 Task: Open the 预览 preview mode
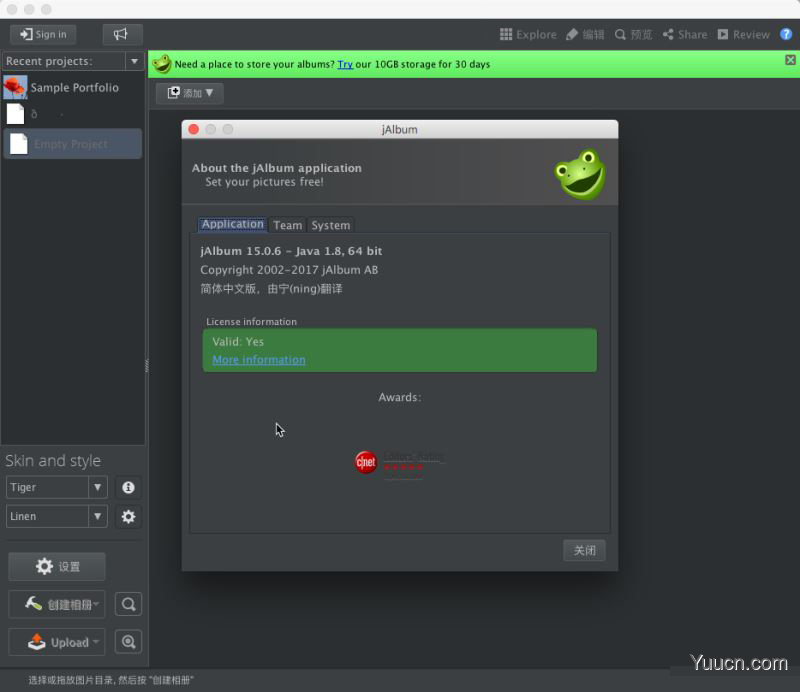pyautogui.click(x=634, y=34)
